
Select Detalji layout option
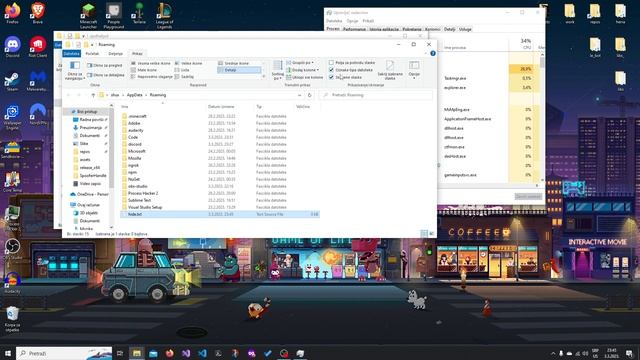[239, 70]
